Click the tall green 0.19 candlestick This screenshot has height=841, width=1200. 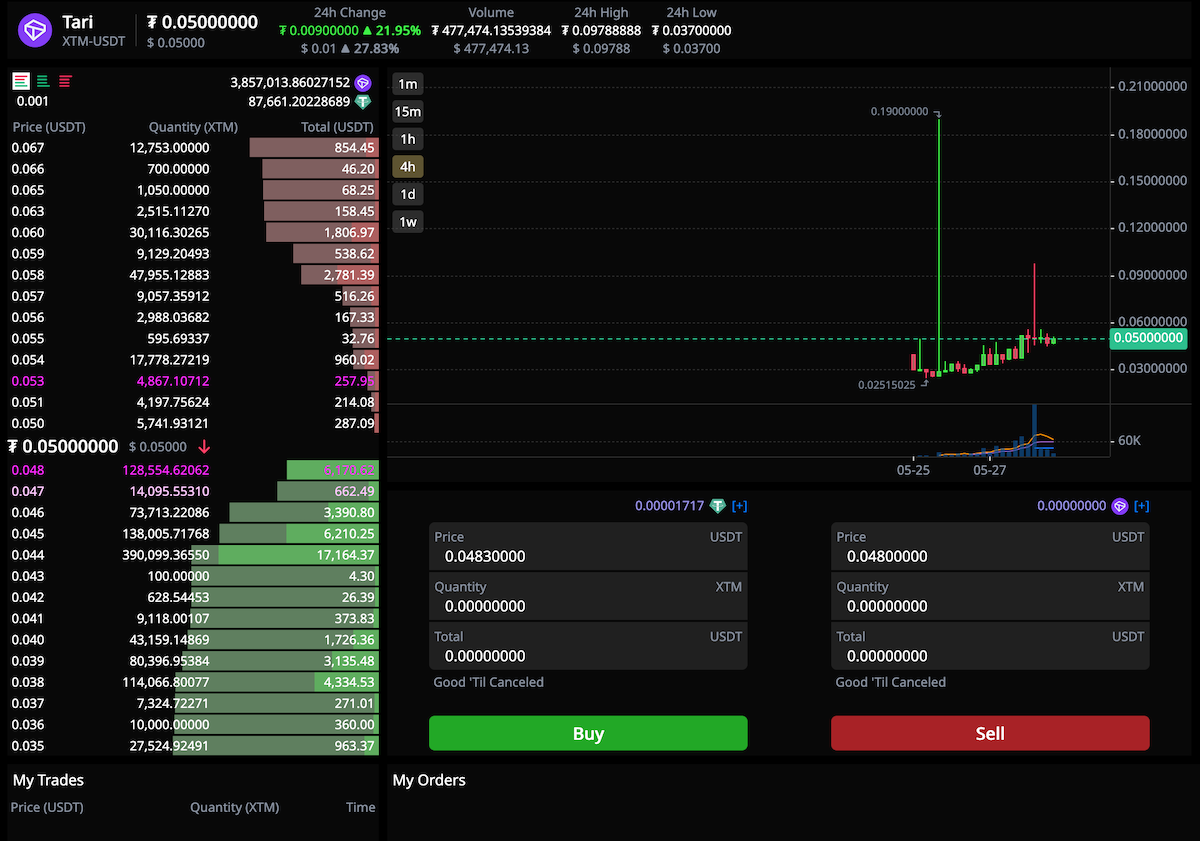[939, 245]
